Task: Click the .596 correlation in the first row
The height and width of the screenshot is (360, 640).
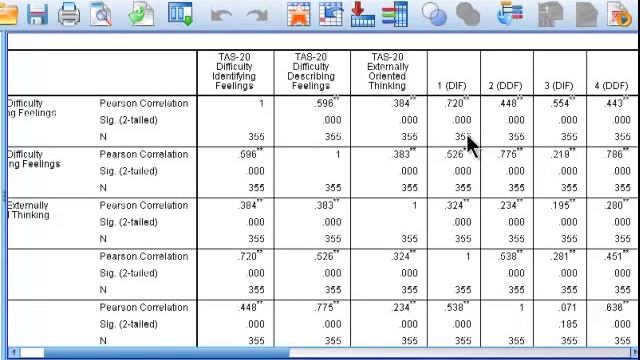Action: tap(327, 103)
